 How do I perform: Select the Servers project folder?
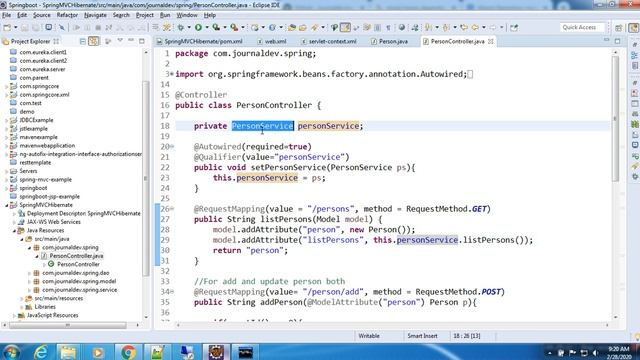[28, 171]
